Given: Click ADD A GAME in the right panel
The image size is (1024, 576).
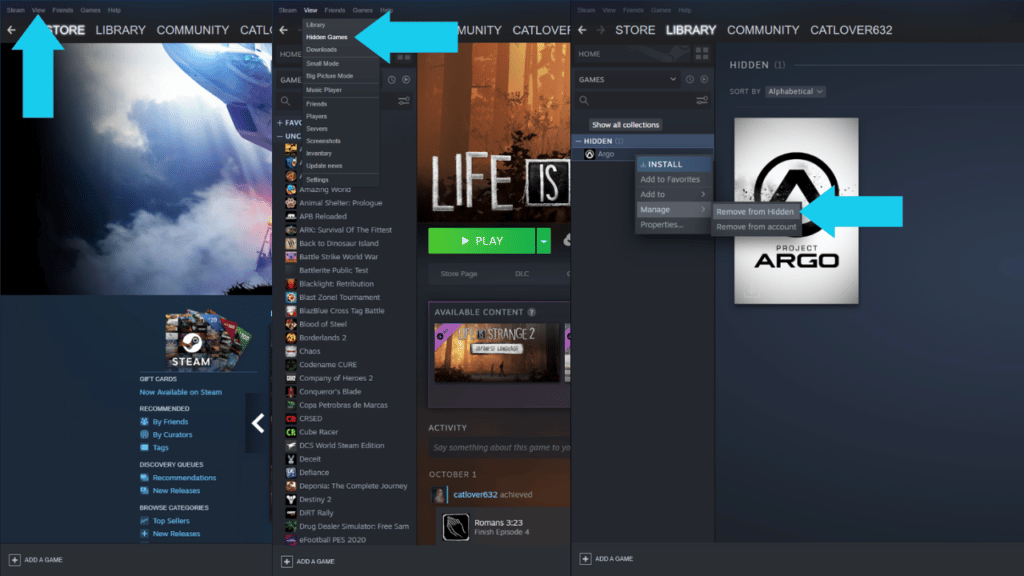Looking at the screenshot, I should tap(606, 559).
